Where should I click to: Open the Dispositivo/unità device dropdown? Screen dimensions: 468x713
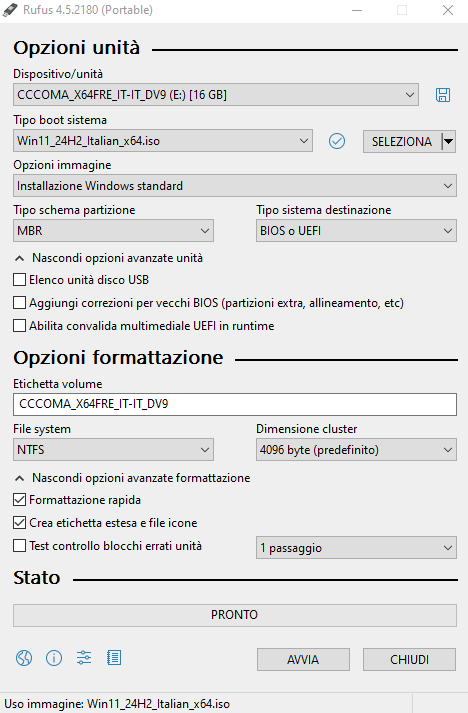tap(216, 95)
